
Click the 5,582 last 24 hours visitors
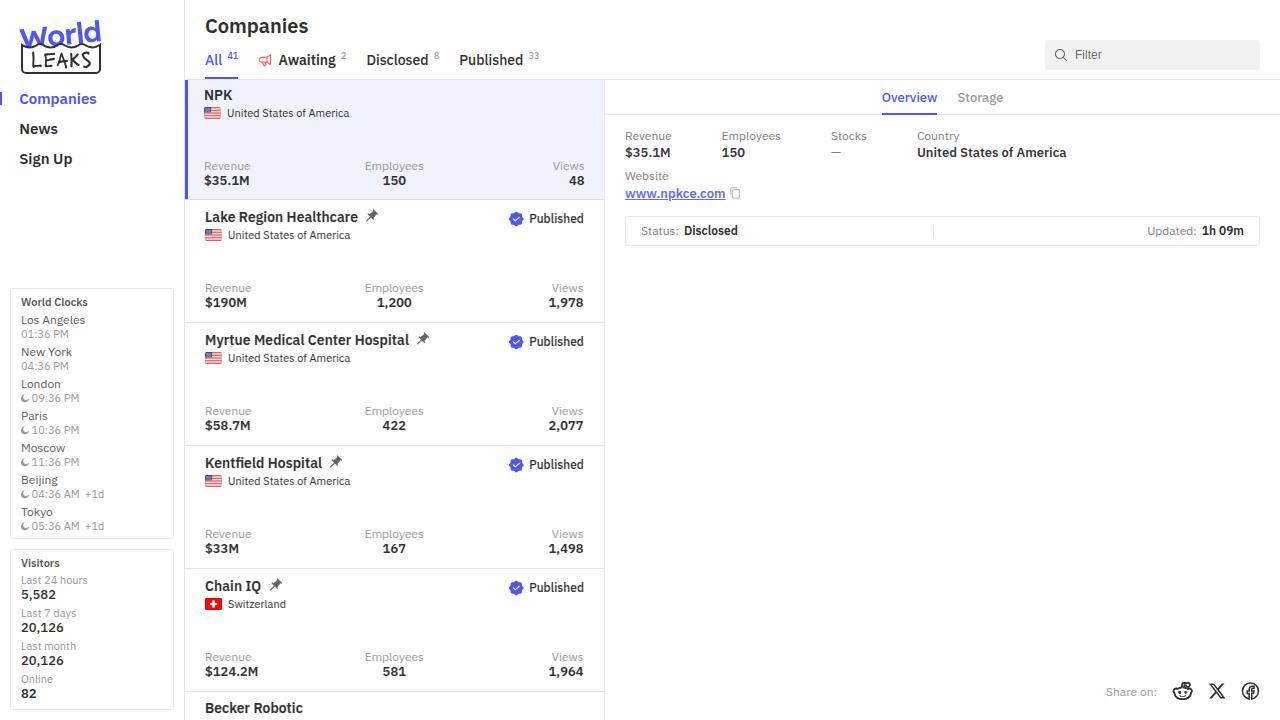coord(39,595)
